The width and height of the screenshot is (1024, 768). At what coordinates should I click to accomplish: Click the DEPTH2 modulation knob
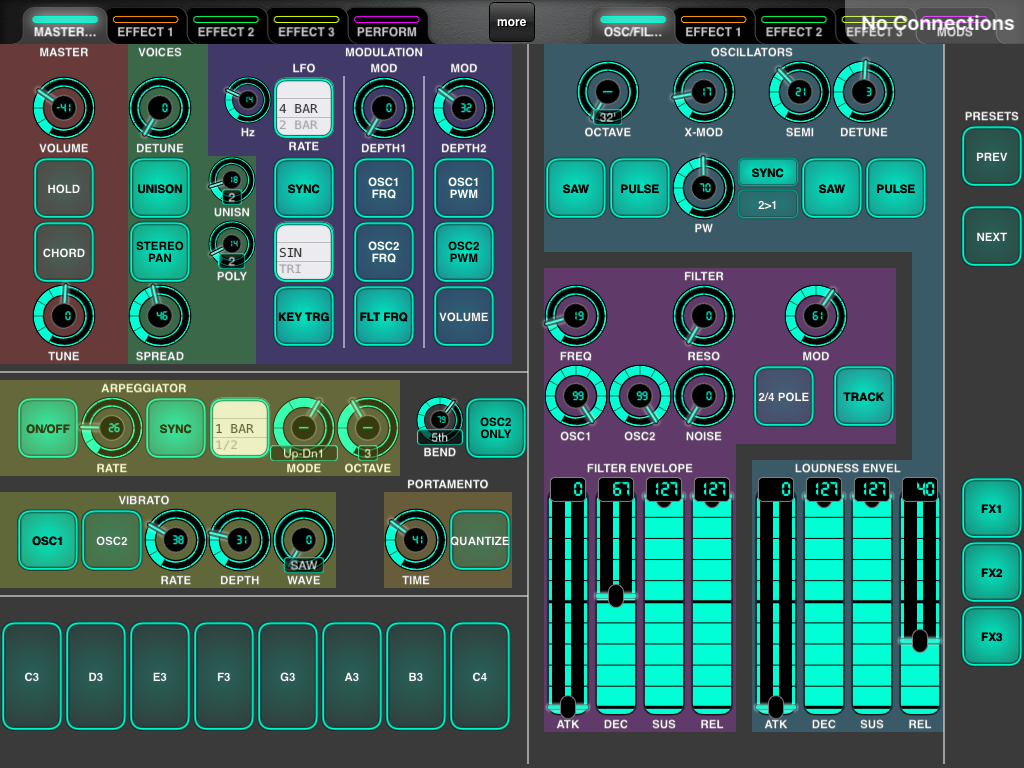tap(464, 108)
